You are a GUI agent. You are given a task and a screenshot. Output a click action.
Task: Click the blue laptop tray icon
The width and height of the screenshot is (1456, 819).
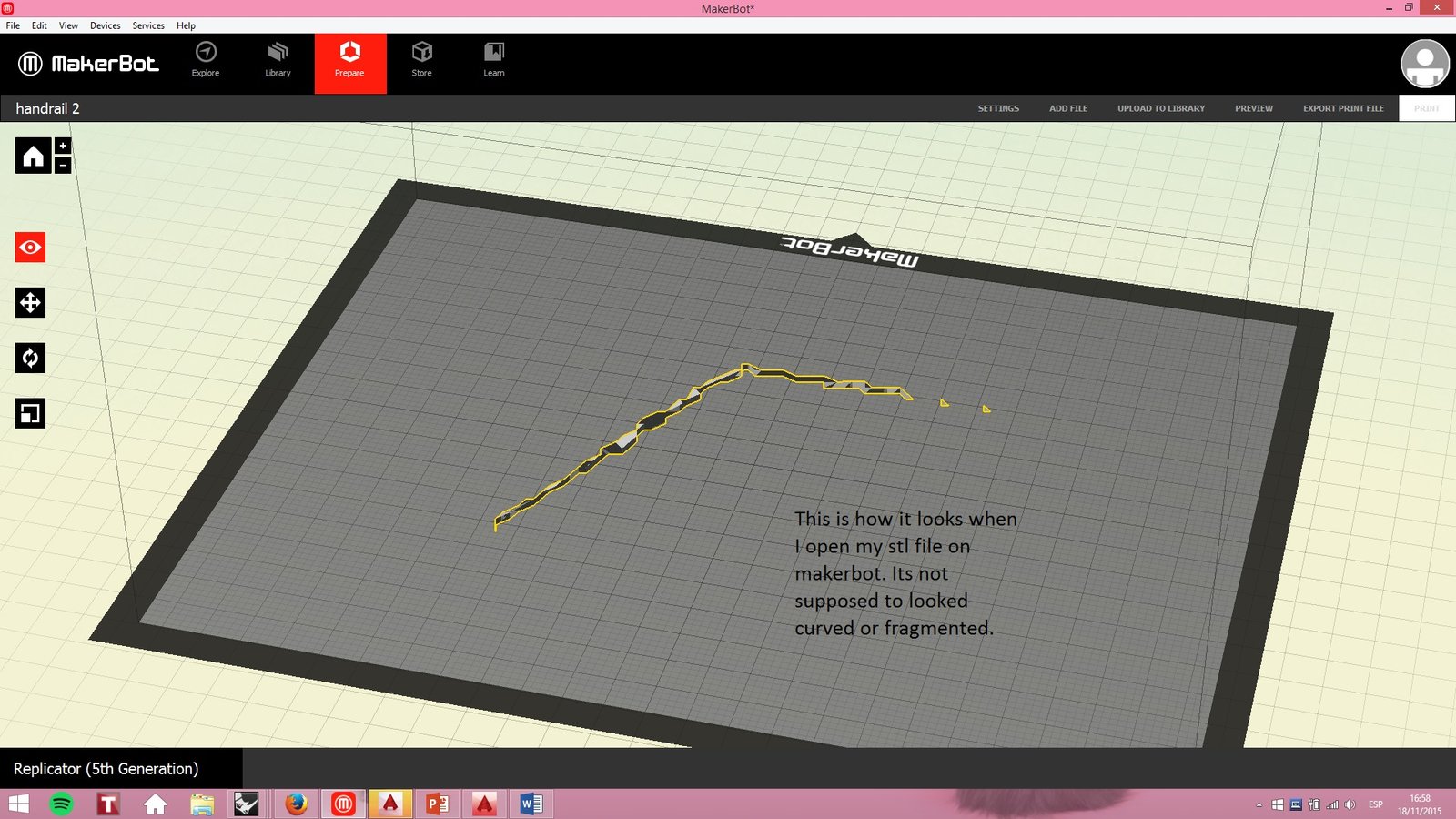[1296, 805]
